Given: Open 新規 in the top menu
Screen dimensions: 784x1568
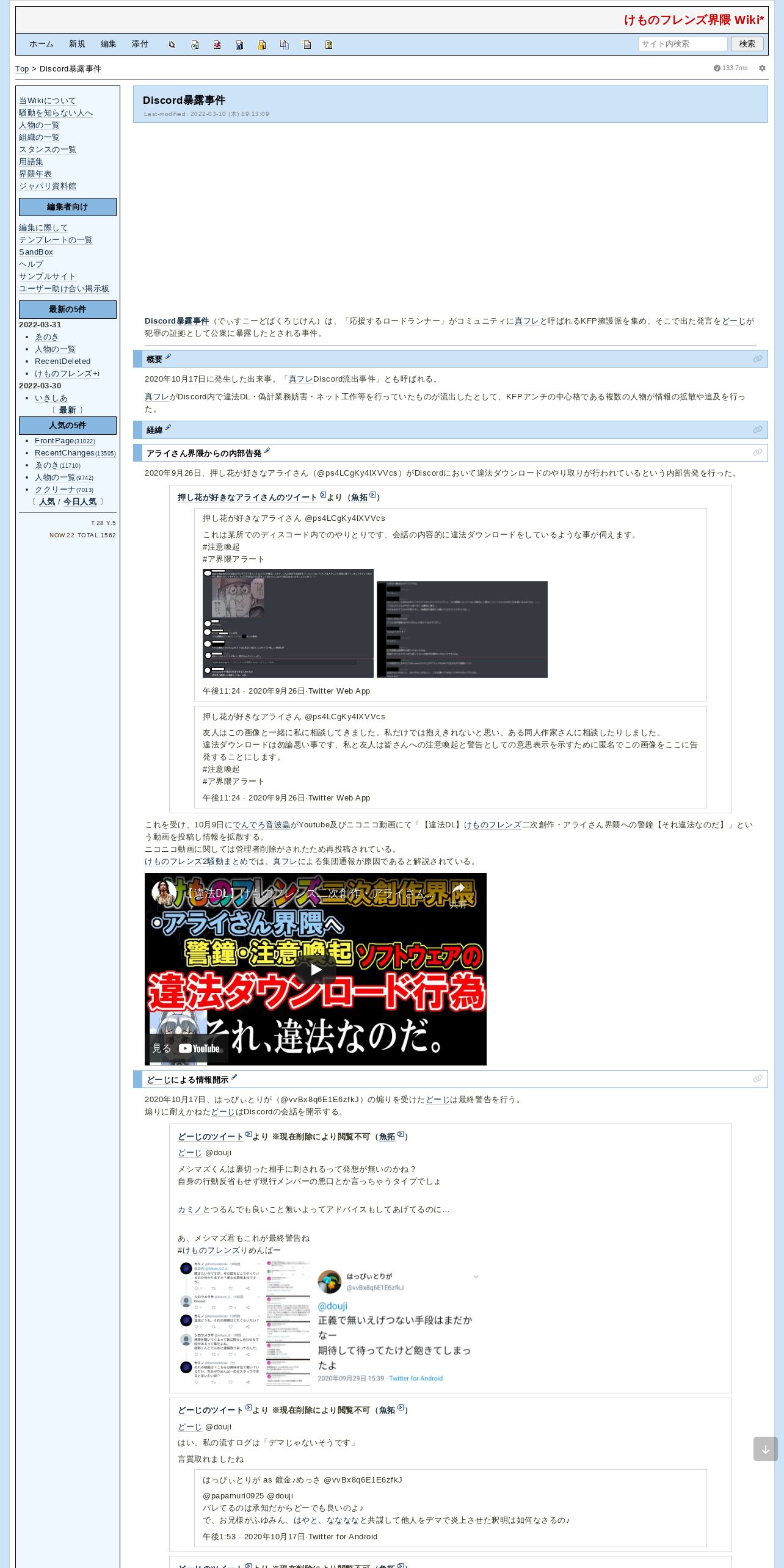Looking at the screenshot, I should (77, 44).
